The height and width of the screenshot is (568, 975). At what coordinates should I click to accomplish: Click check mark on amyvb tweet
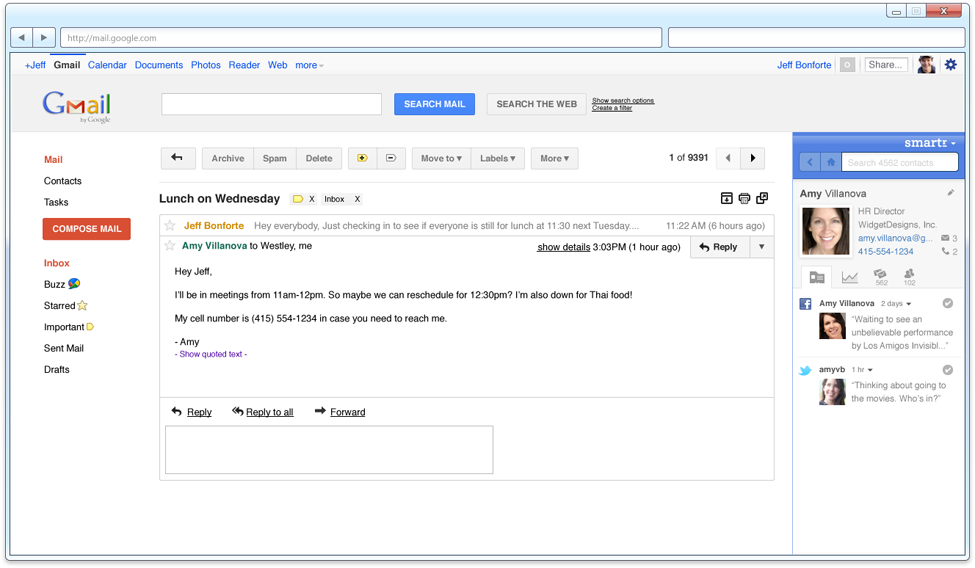[x=948, y=370]
